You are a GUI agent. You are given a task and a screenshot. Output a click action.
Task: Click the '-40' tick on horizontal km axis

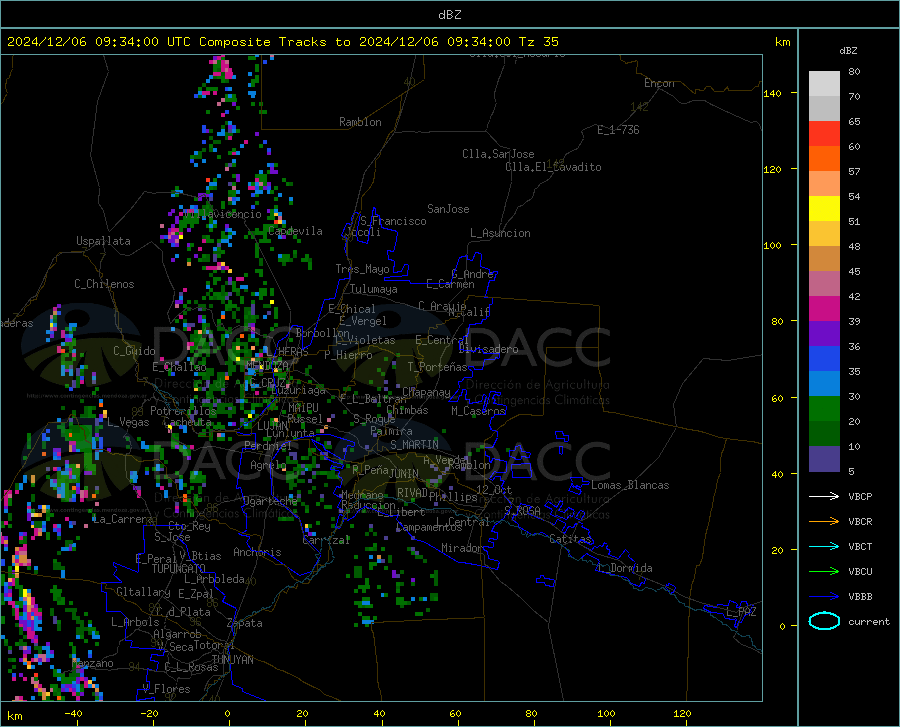73,714
